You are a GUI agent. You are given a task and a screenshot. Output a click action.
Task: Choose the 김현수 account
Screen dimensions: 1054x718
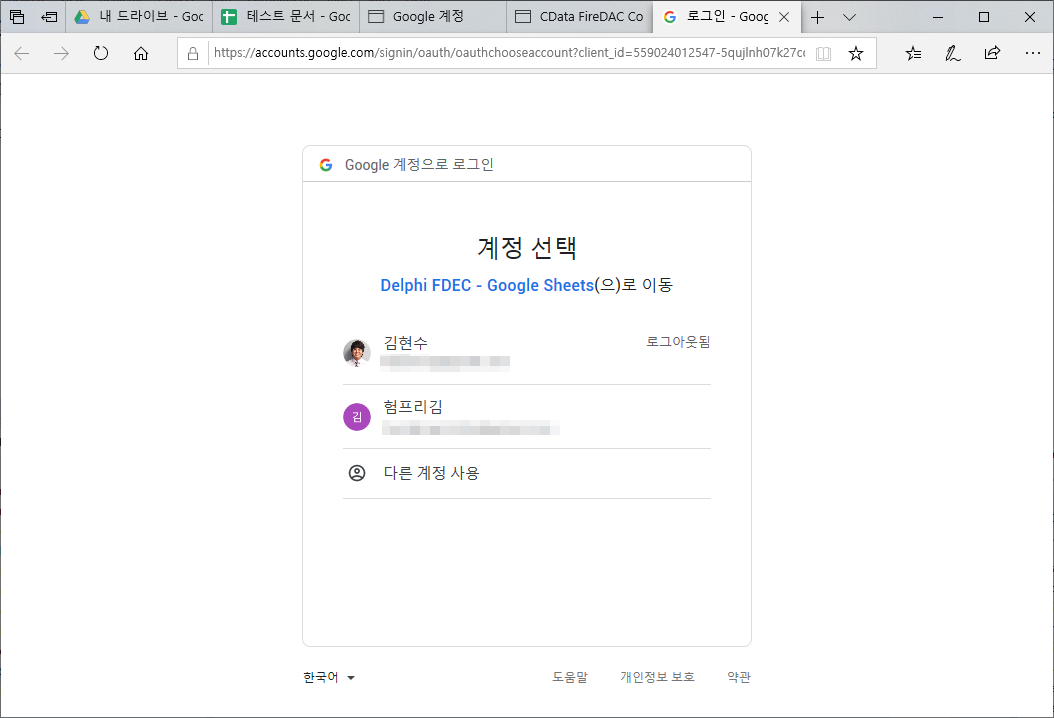pyautogui.click(x=527, y=353)
